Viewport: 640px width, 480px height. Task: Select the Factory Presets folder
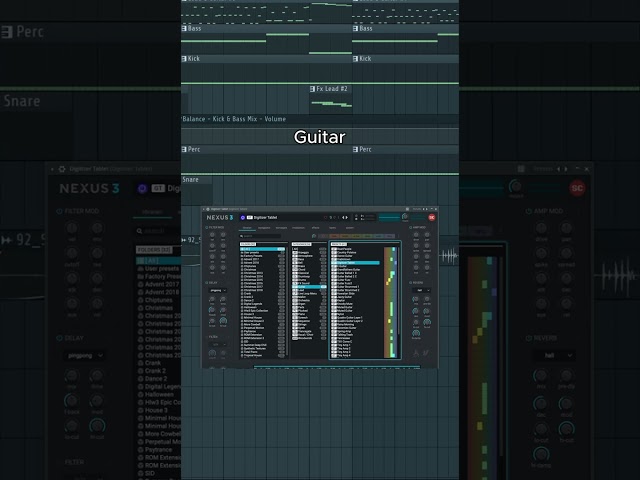coord(262,256)
